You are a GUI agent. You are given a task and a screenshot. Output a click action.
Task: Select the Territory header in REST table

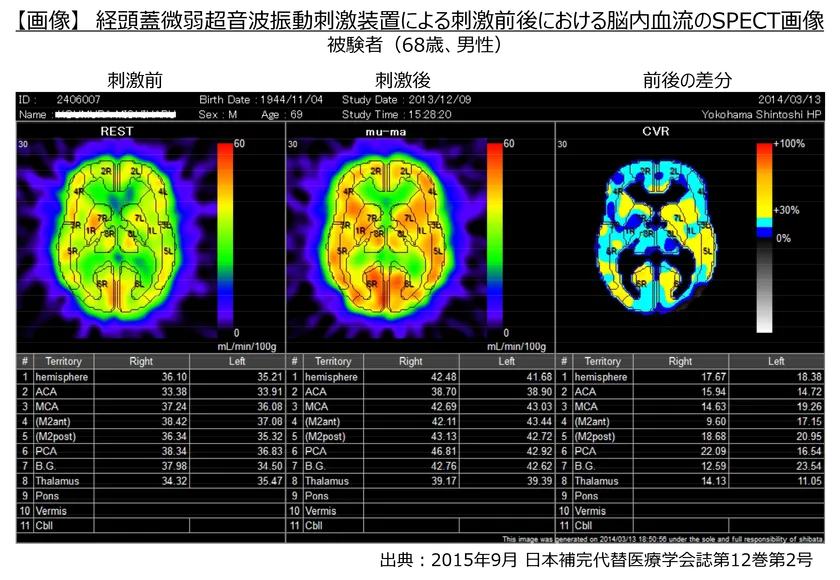[x=64, y=361]
